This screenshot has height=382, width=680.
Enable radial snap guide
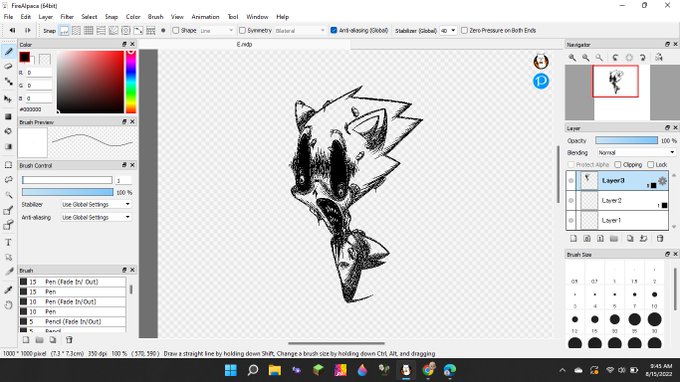click(x=114, y=30)
